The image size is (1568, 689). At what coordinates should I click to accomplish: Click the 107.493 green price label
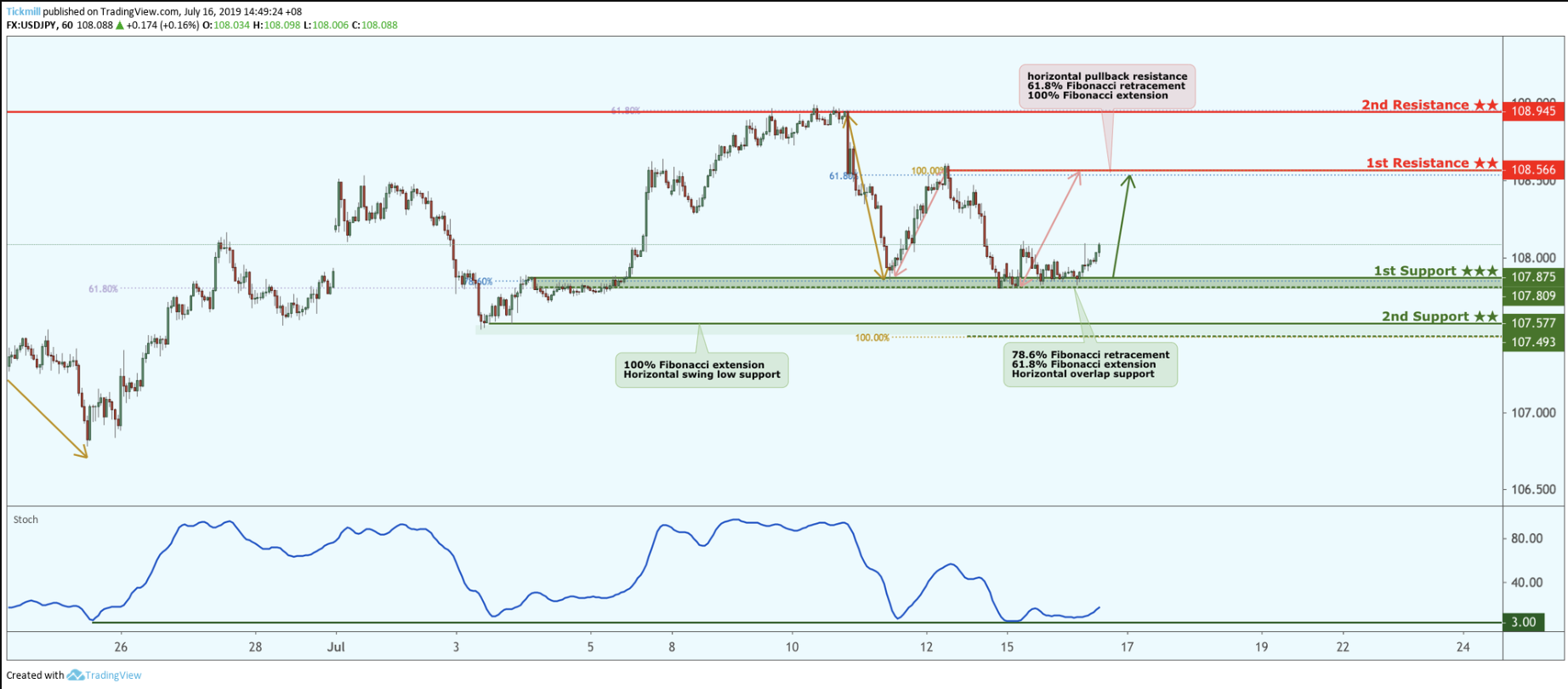coord(1533,342)
